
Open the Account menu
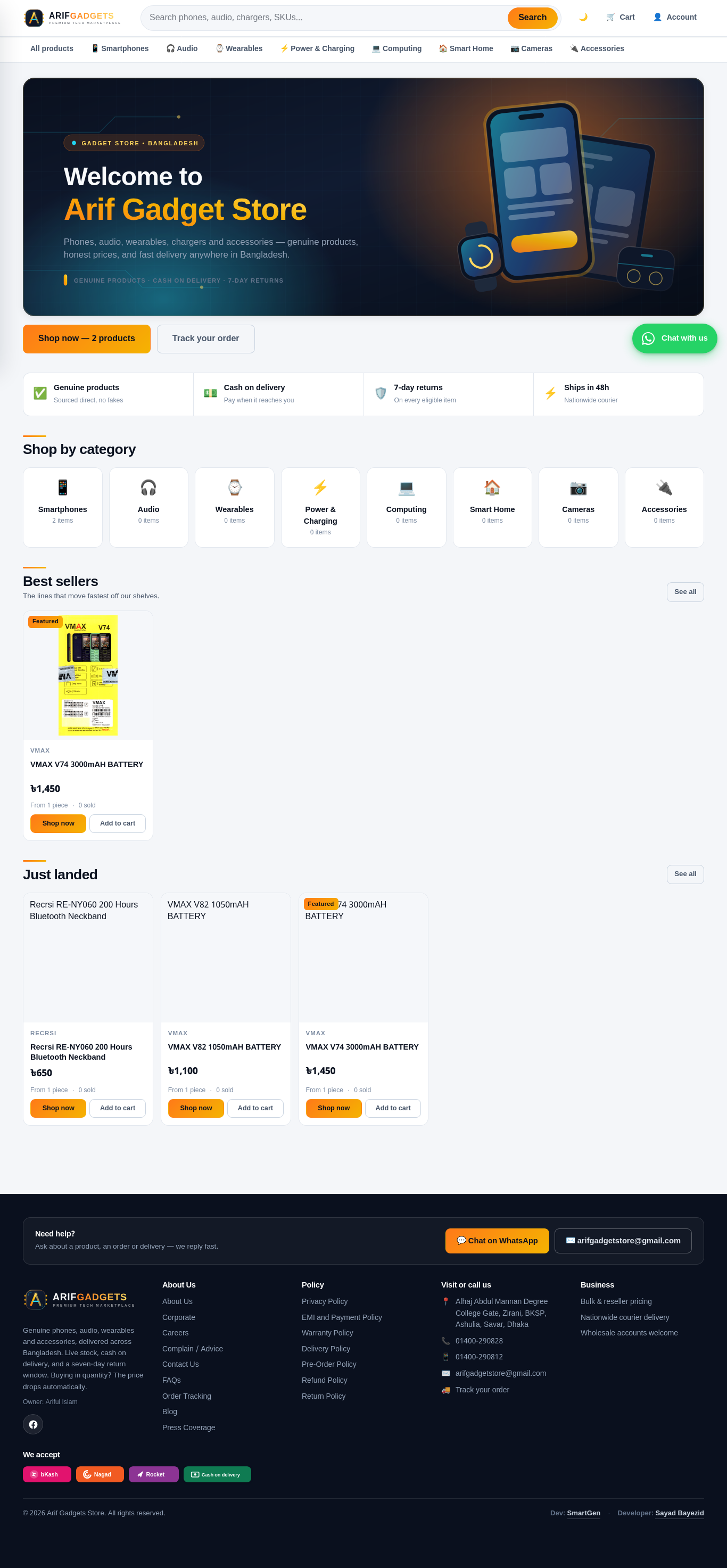coord(675,17)
